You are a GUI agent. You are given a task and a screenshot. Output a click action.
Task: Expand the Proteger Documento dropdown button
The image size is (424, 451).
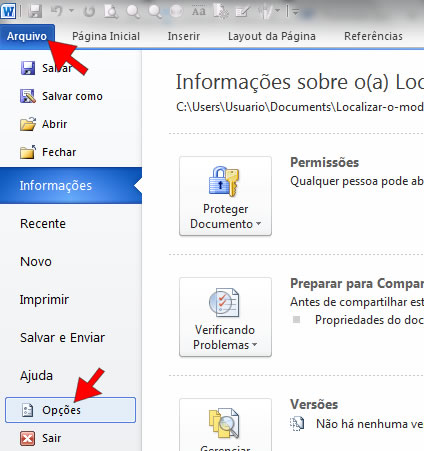point(225,196)
